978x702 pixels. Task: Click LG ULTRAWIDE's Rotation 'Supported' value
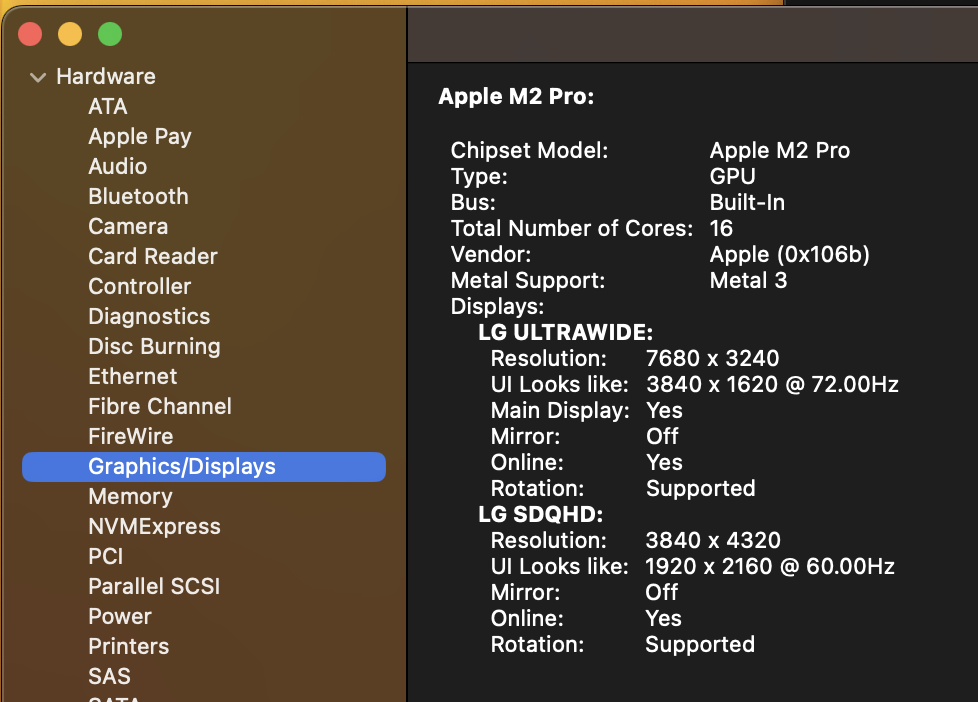click(x=700, y=489)
